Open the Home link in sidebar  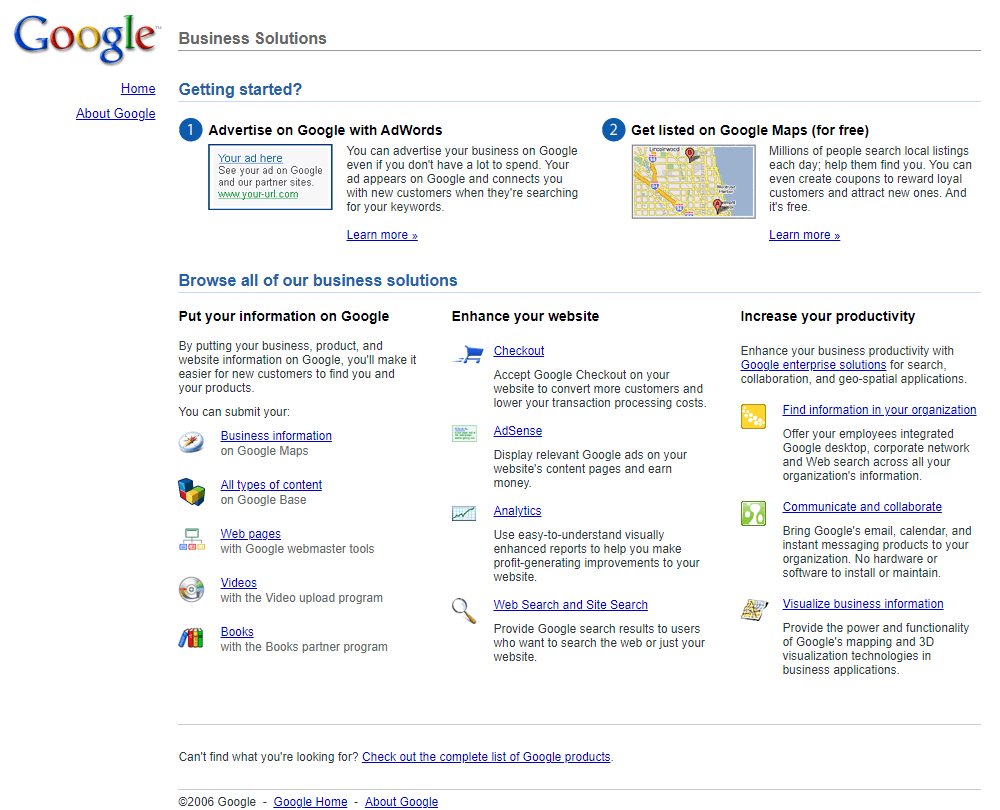point(138,89)
